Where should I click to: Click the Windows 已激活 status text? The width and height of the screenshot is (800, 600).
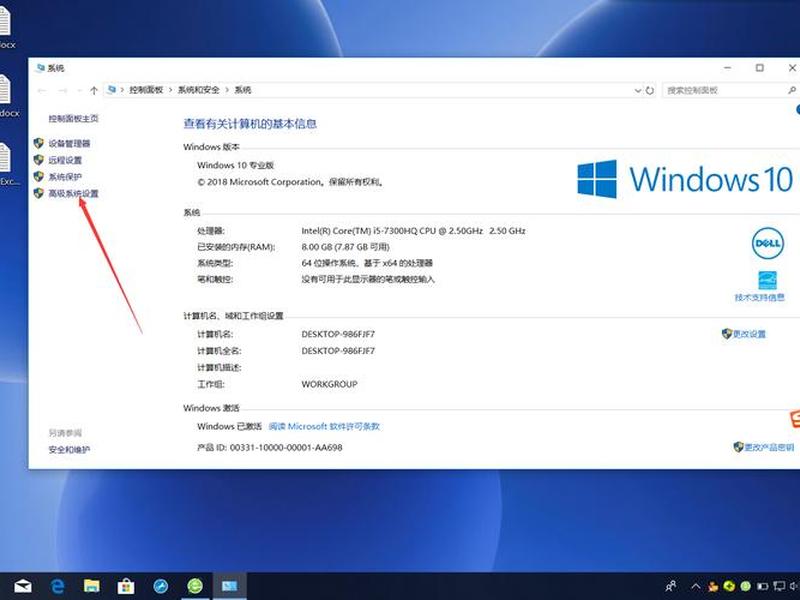pos(229,427)
